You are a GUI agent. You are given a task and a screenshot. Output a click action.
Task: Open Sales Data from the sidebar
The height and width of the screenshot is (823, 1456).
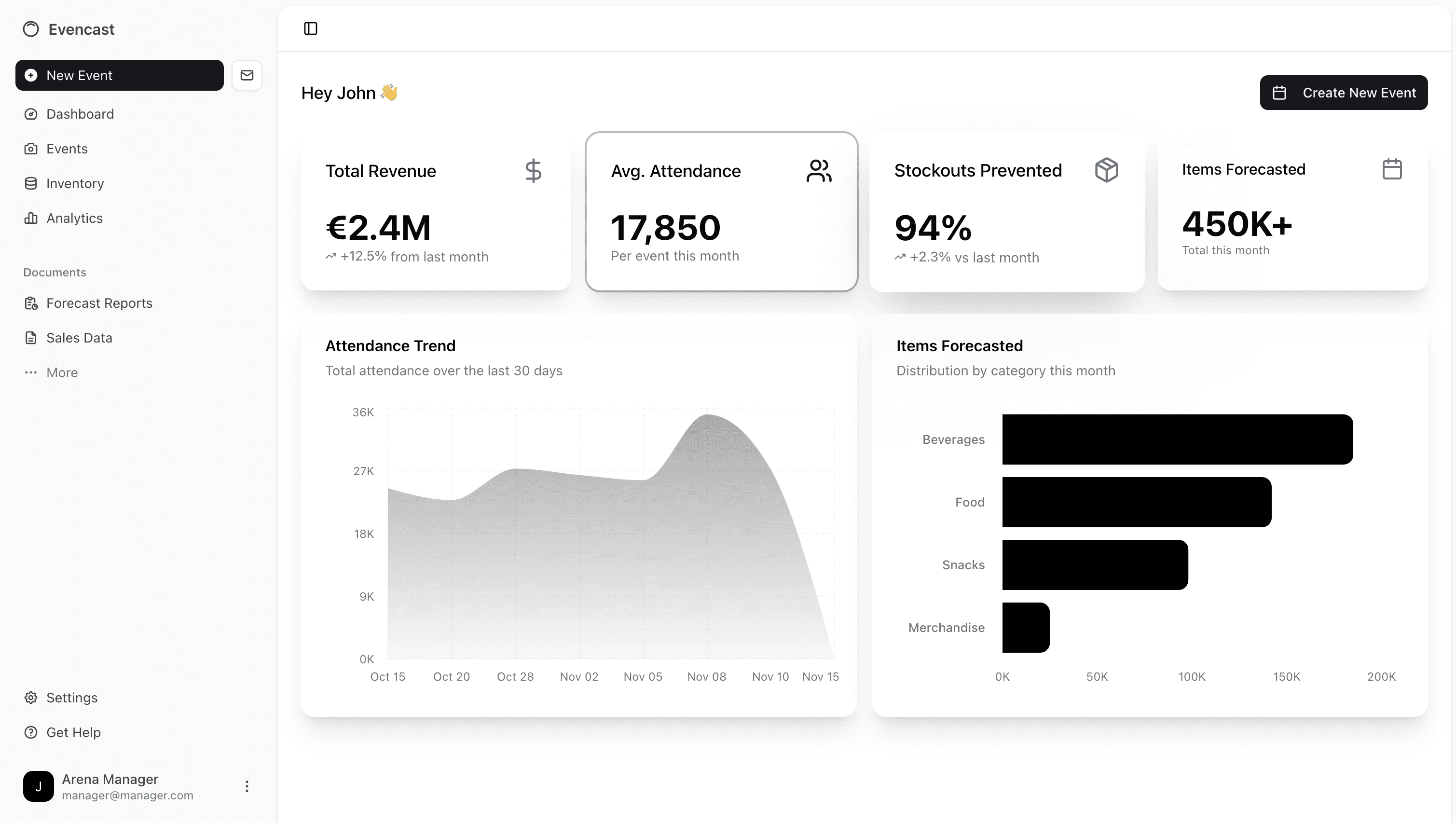[79, 338]
